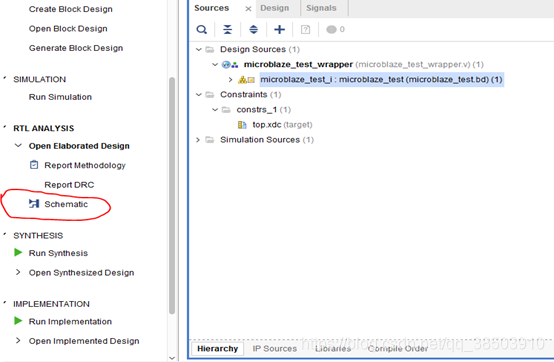Collapse the microblaze_test_wrapper node
554x362 pixels.
point(215,64)
